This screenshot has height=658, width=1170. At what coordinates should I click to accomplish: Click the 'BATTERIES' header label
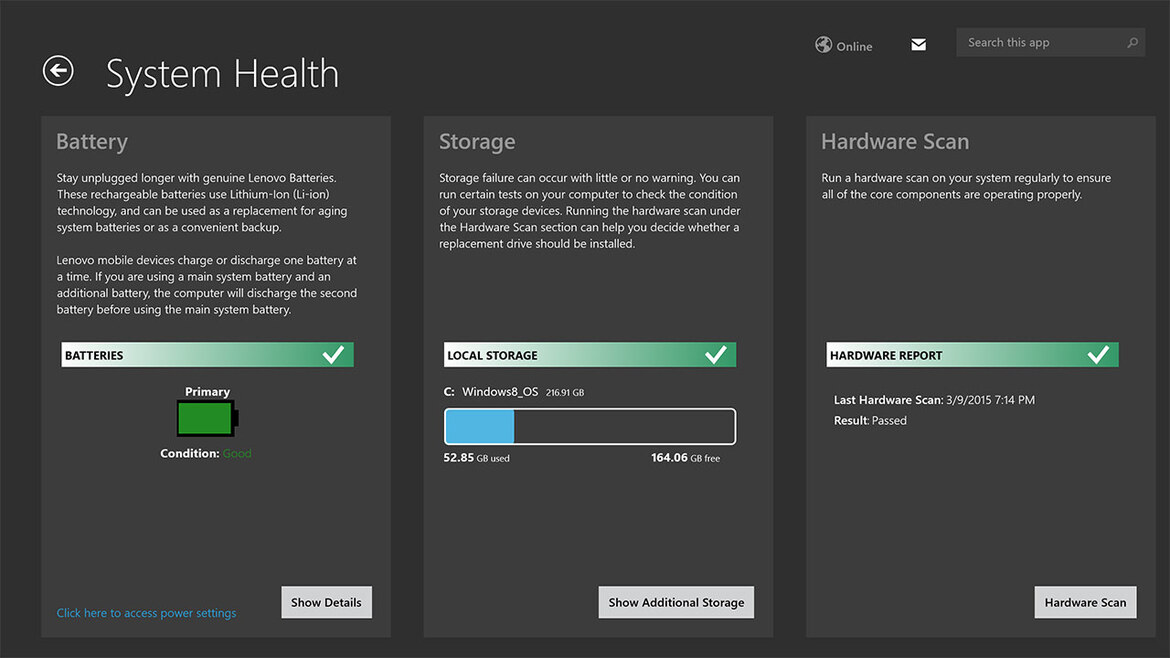click(94, 355)
